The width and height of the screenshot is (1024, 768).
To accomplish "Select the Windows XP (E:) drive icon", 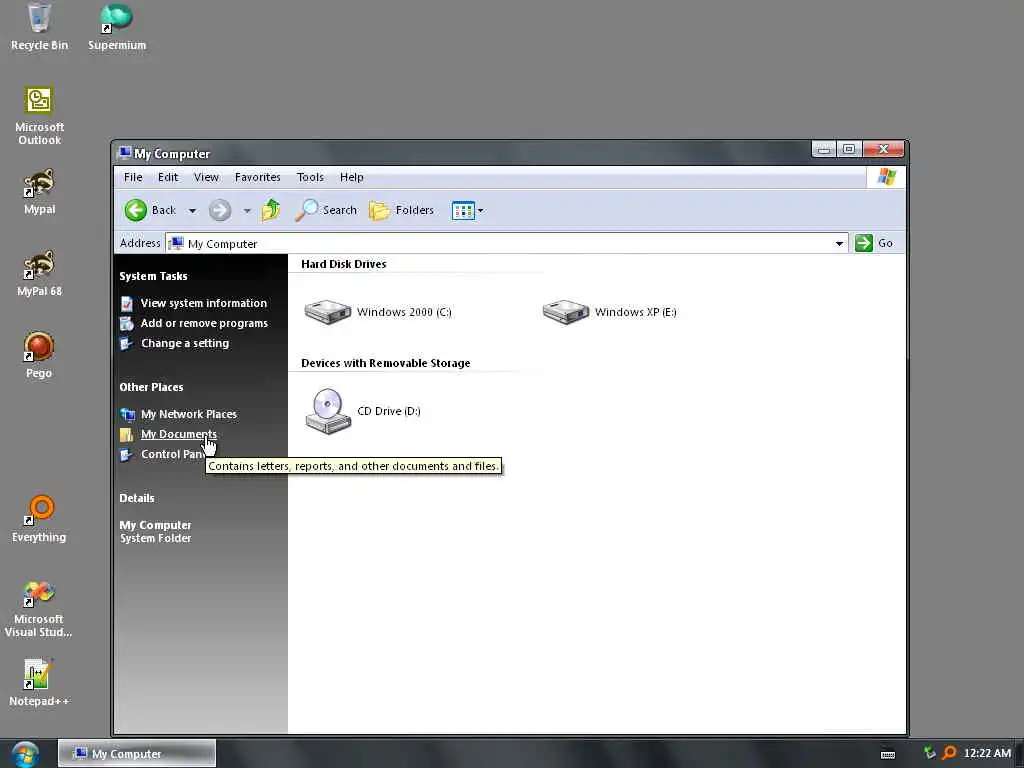I will (566, 312).
